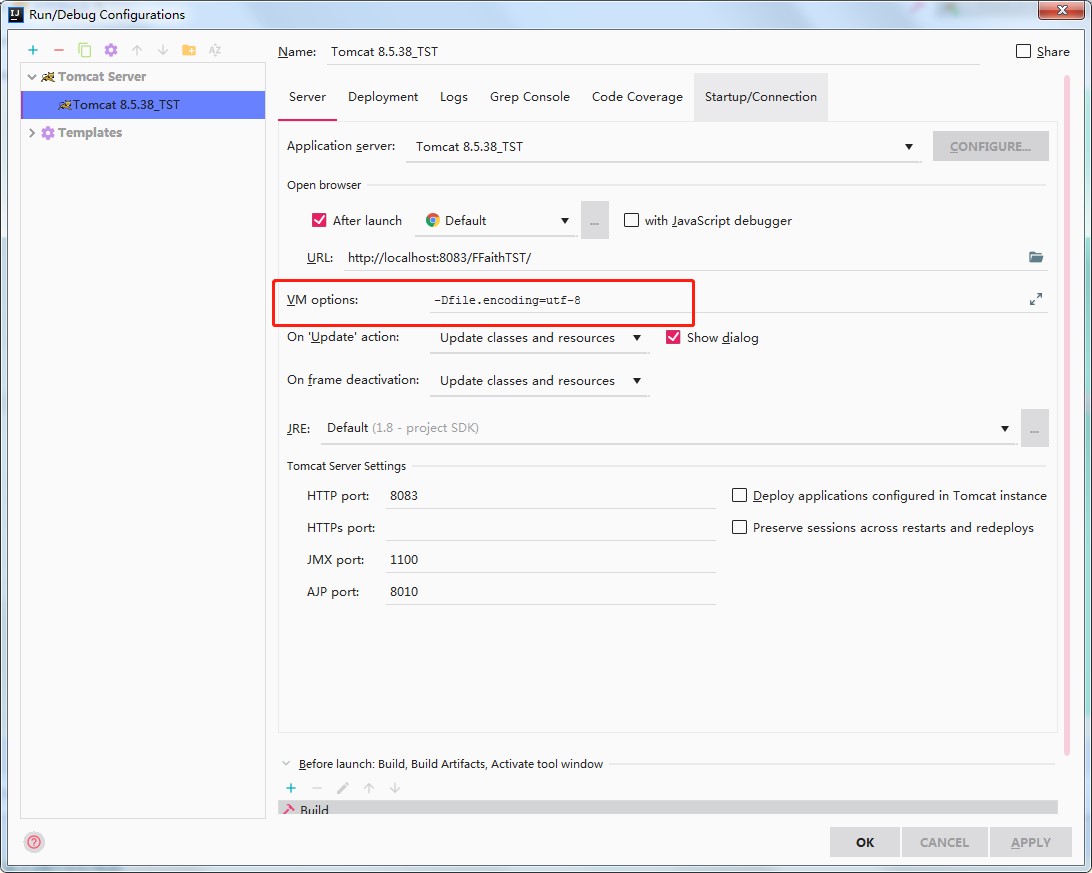Switch to Code Coverage tab
This screenshot has width=1092, height=873.
point(637,97)
